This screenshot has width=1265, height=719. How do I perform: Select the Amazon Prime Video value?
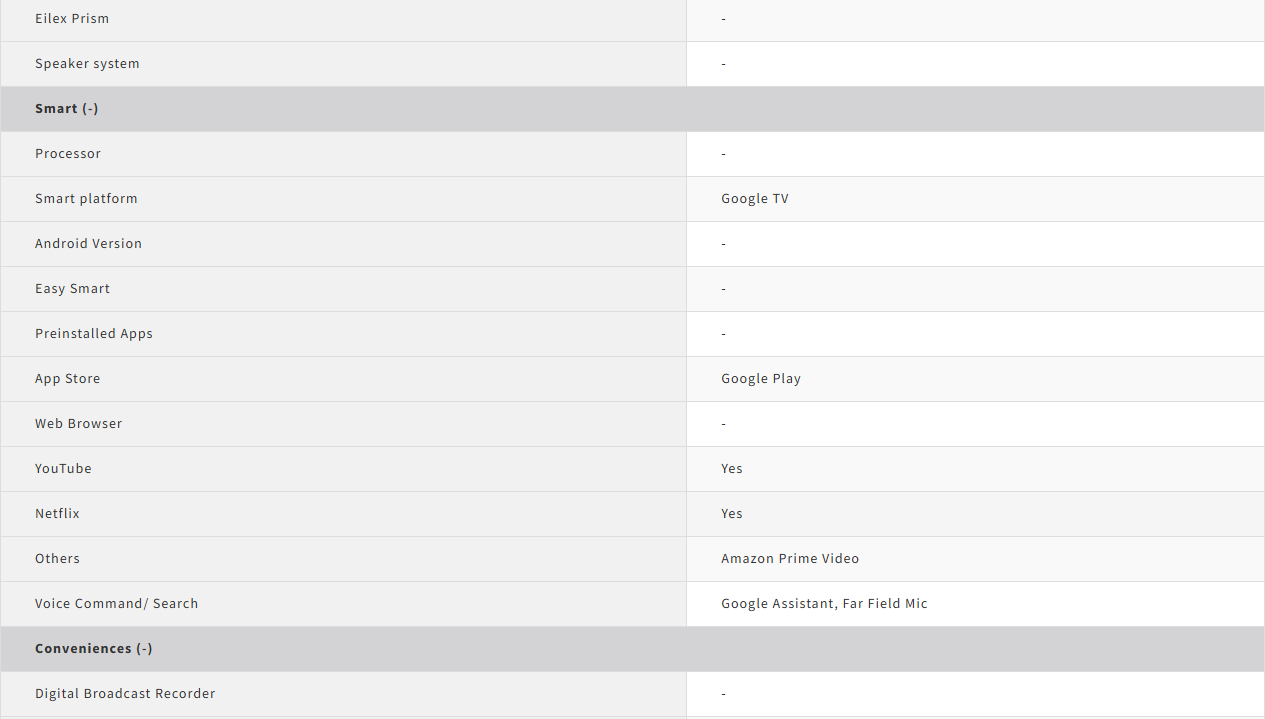click(x=790, y=559)
